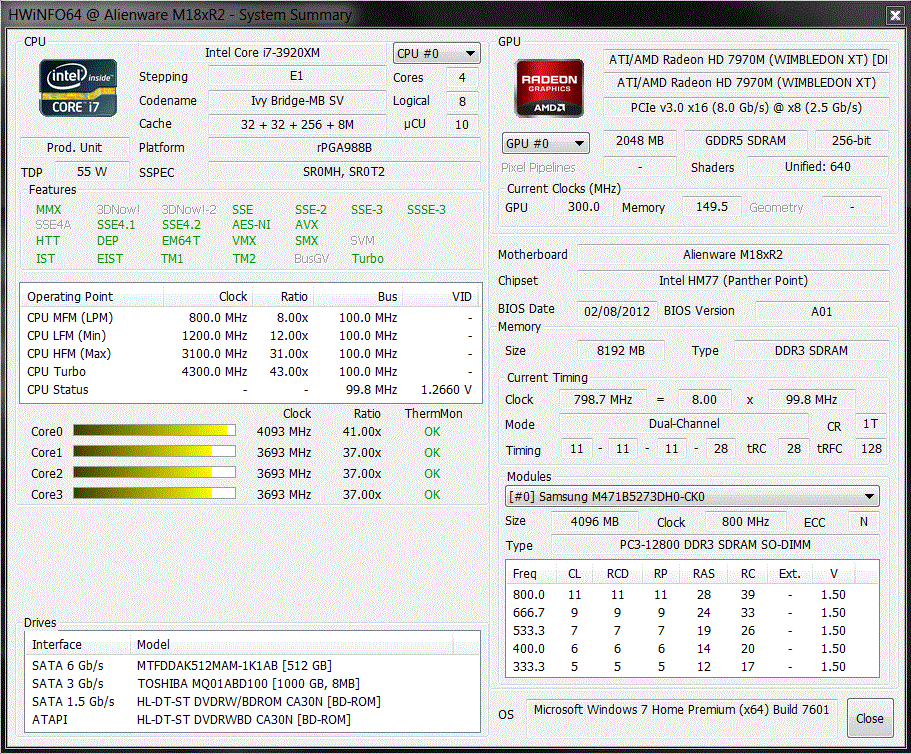Click the Cache 32 + 32 + 256 + 8M field

pyautogui.click(x=297, y=124)
